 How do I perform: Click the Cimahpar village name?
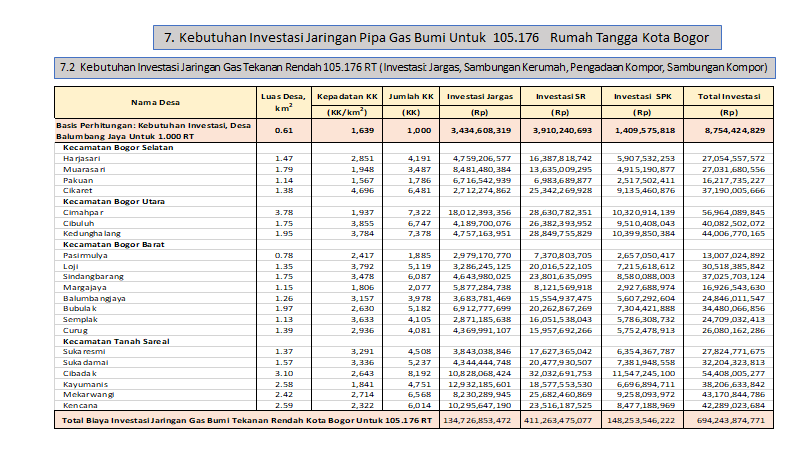coord(83,212)
